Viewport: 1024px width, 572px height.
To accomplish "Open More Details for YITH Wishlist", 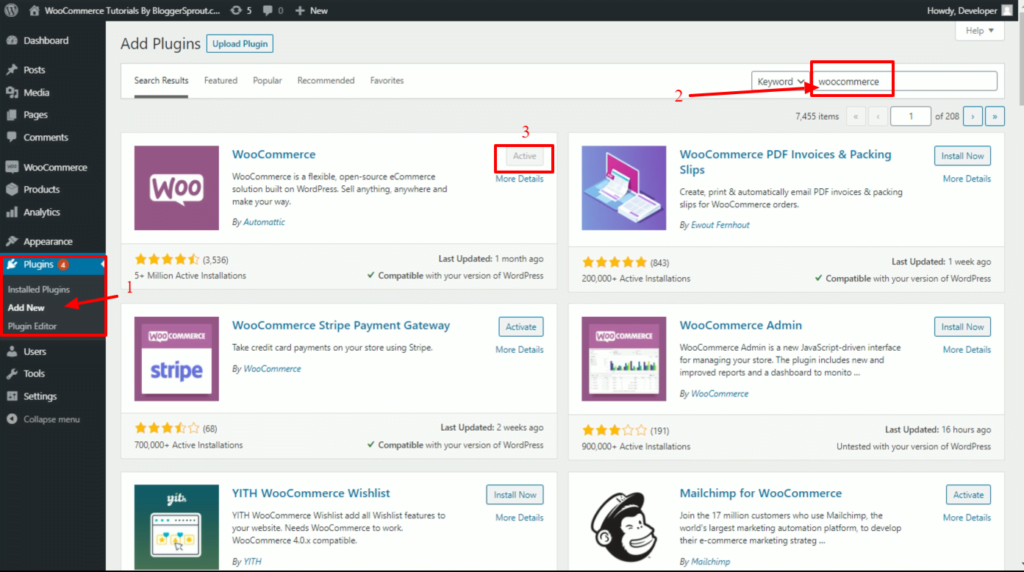I will (519, 517).
